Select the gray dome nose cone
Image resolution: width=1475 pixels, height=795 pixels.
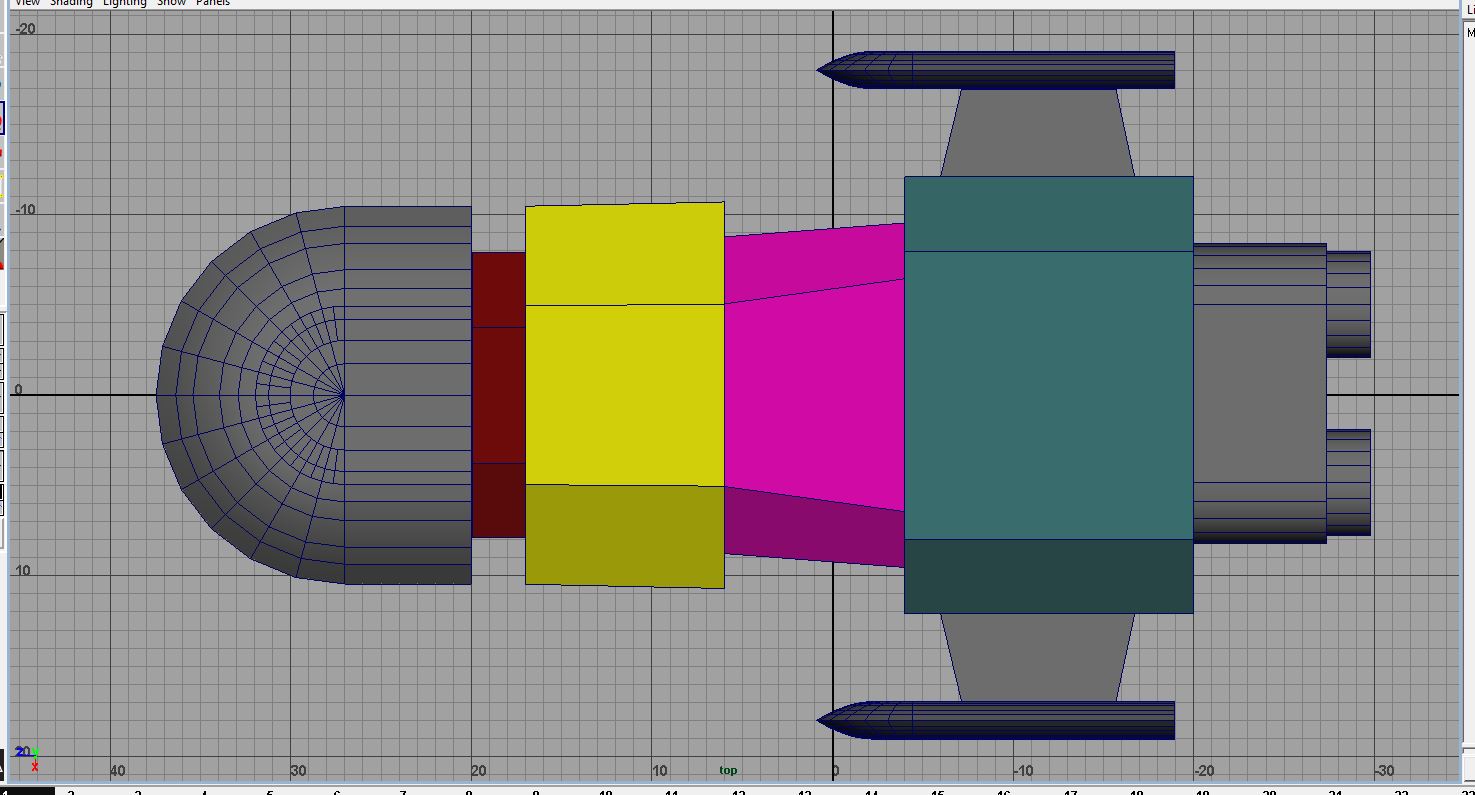click(x=260, y=390)
